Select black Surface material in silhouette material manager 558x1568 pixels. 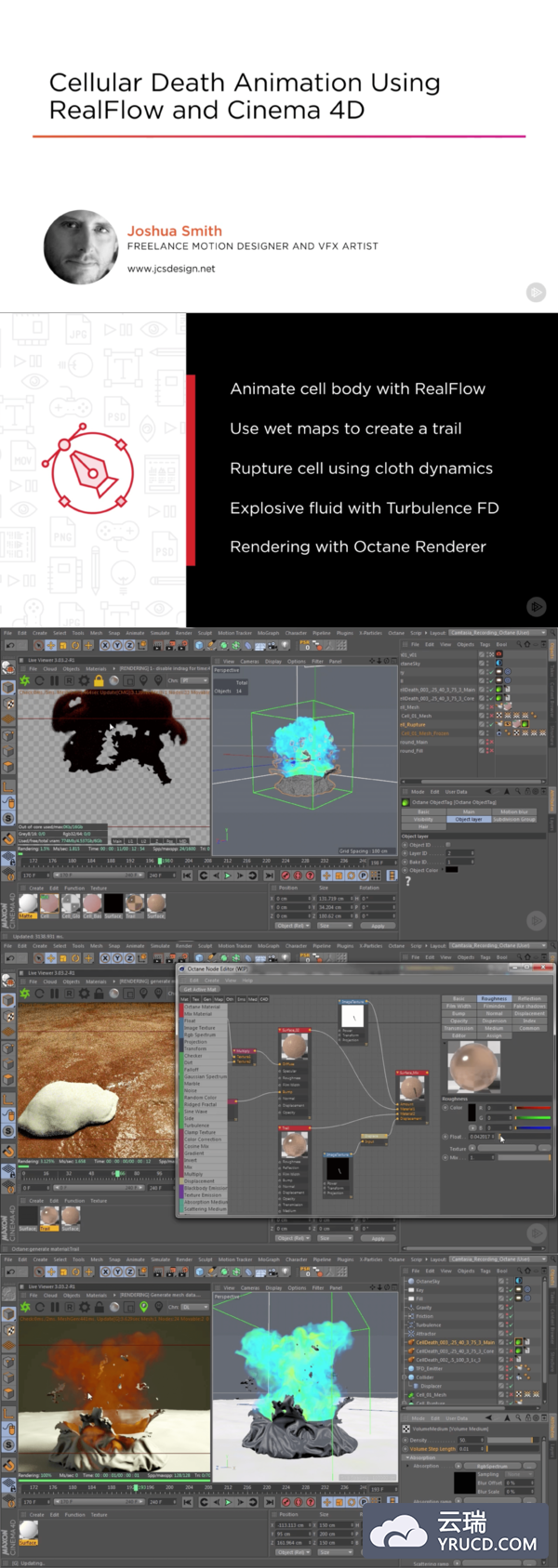[113, 905]
